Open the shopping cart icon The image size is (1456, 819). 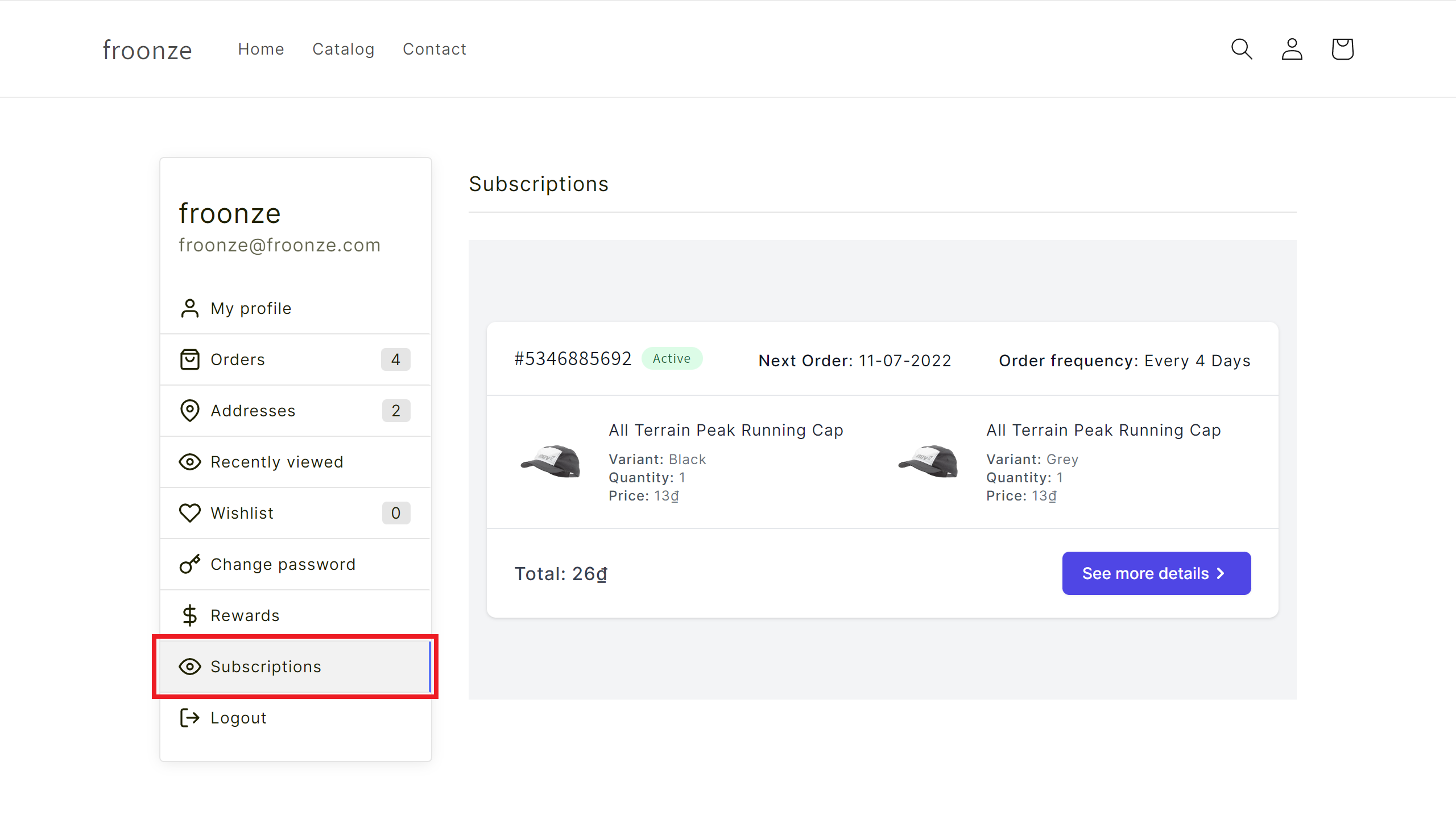tap(1342, 49)
